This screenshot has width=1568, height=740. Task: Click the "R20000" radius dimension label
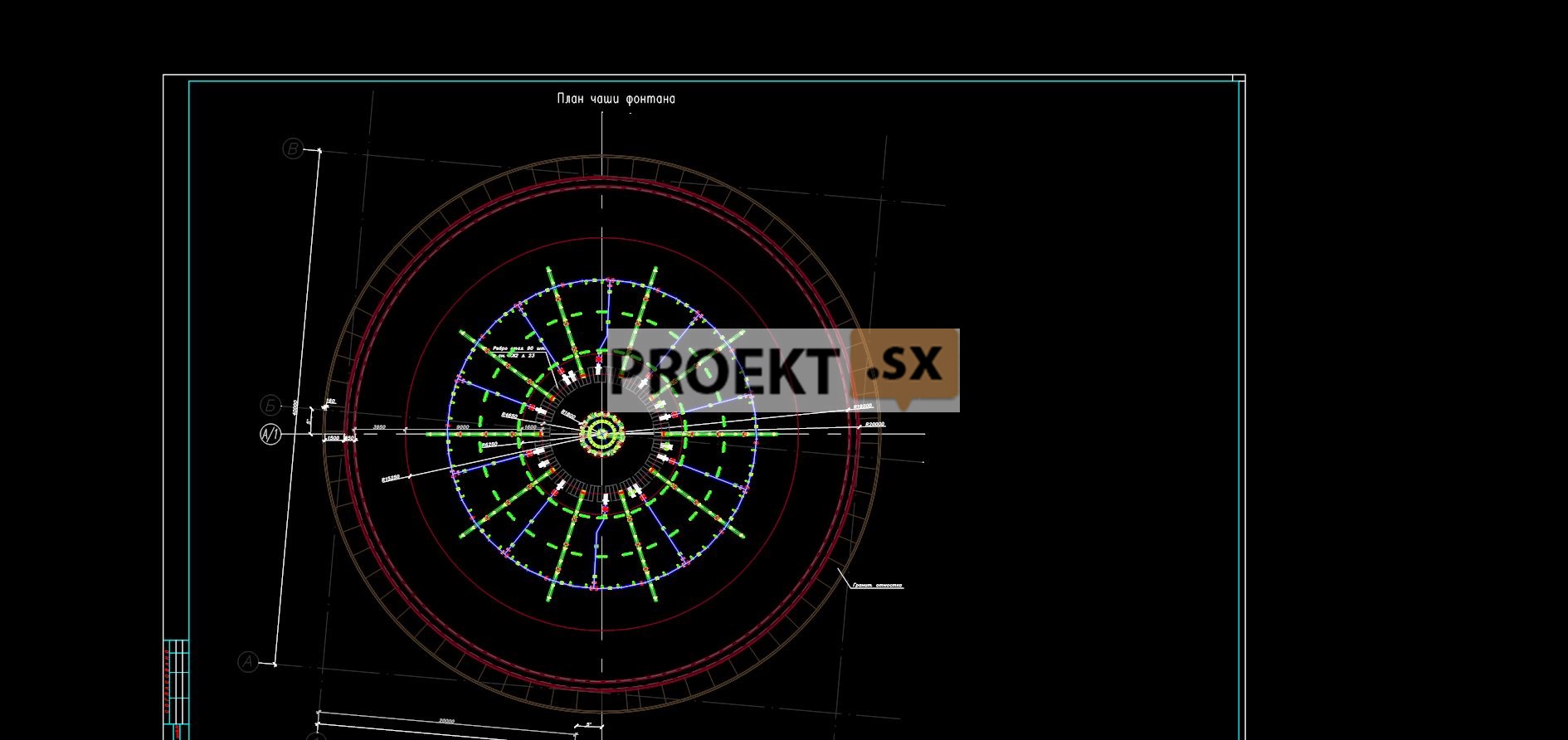pyautogui.click(x=874, y=424)
